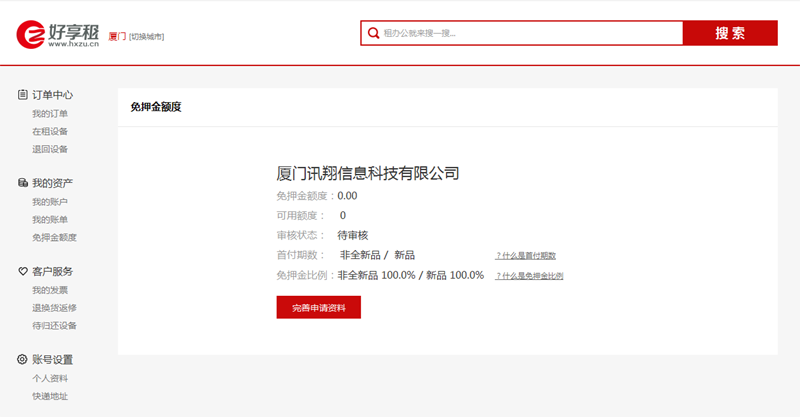Click the 订单中心 clipboard icon
Viewport: 800px width, 417px height.
tap(22, 94)
